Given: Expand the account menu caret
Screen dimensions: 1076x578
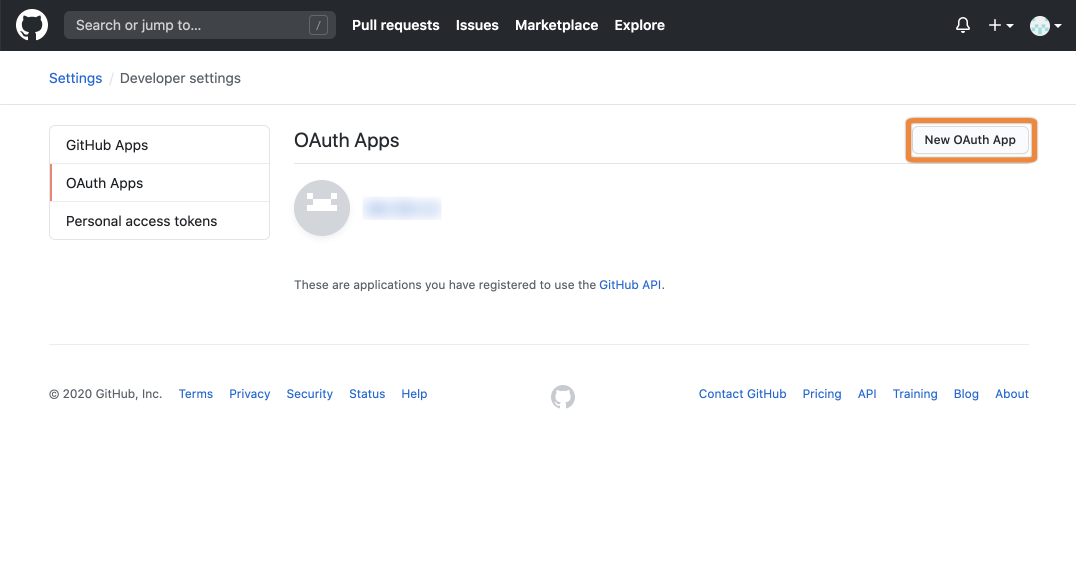Looking at the screenshot, I should 1059,25.
